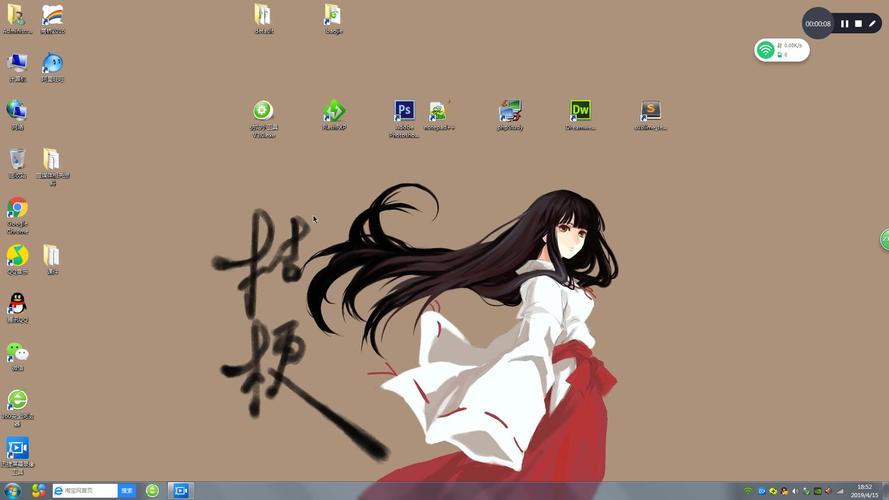Launch Adobe Dreamweaver from the desktop

(x=580, y=115)
